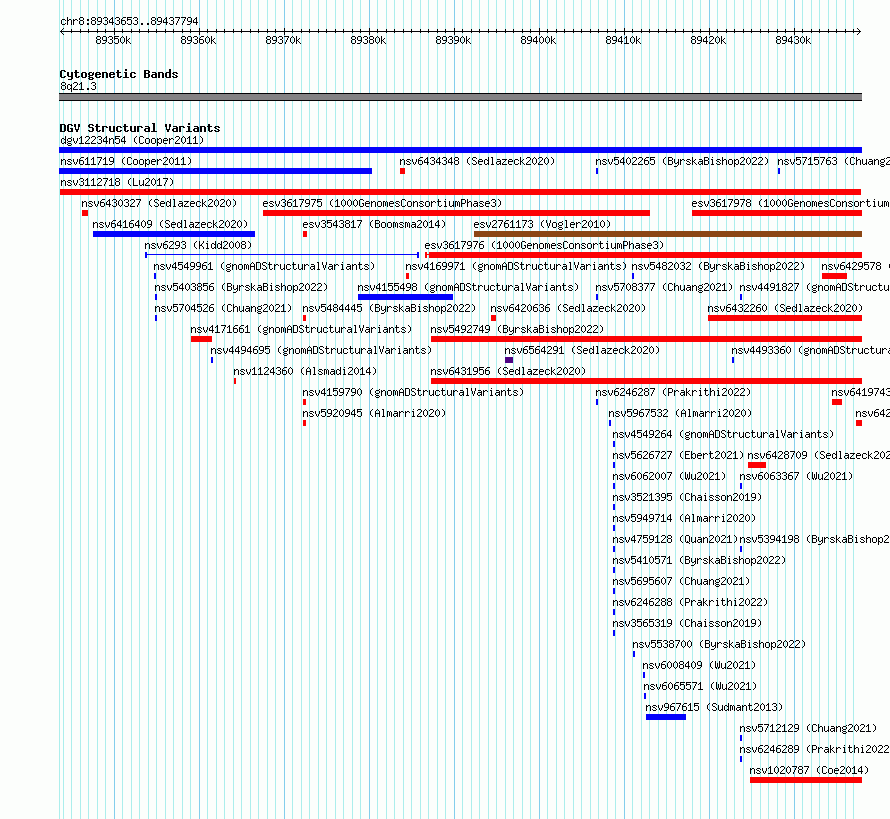The image size is (890, 819).
Task: Click the 8q21.3 cytogenetic band bar
Action: click(460, 97)
